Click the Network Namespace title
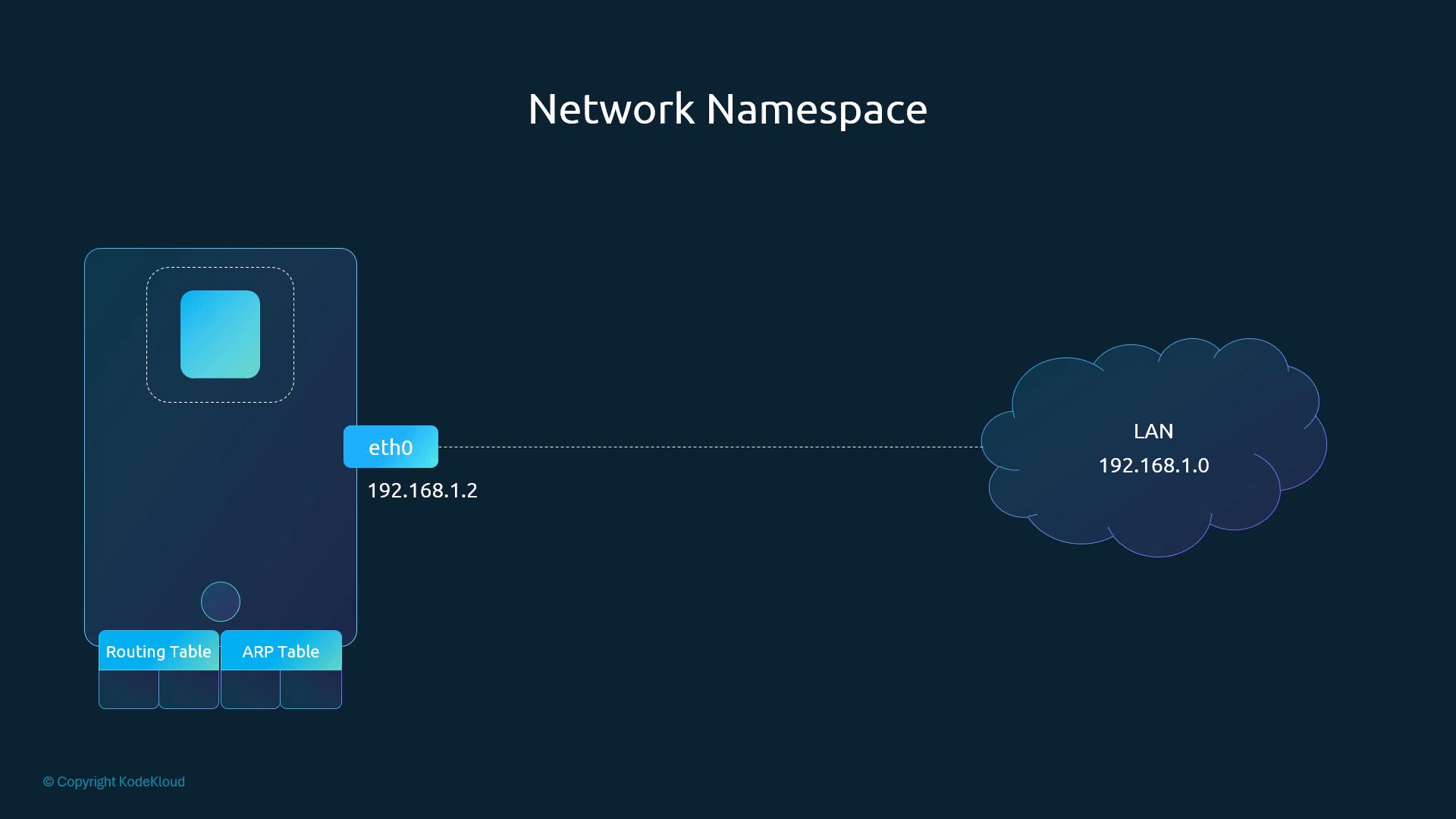Image resolution: width=1456 pixels, height=819 pixels. point(727,109)
